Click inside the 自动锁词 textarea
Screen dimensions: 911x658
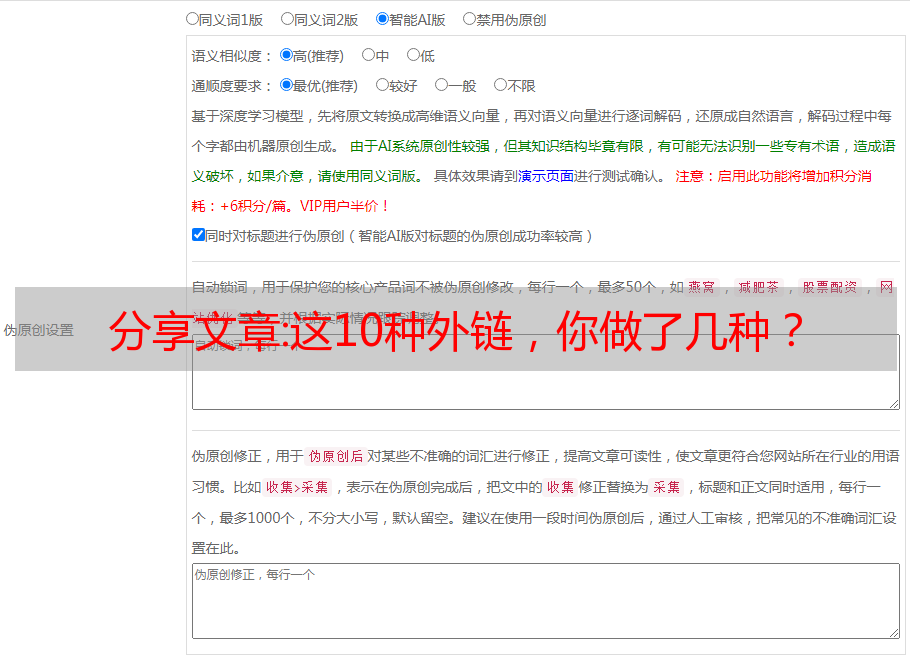pyautogui.click(x=546, y=372)
